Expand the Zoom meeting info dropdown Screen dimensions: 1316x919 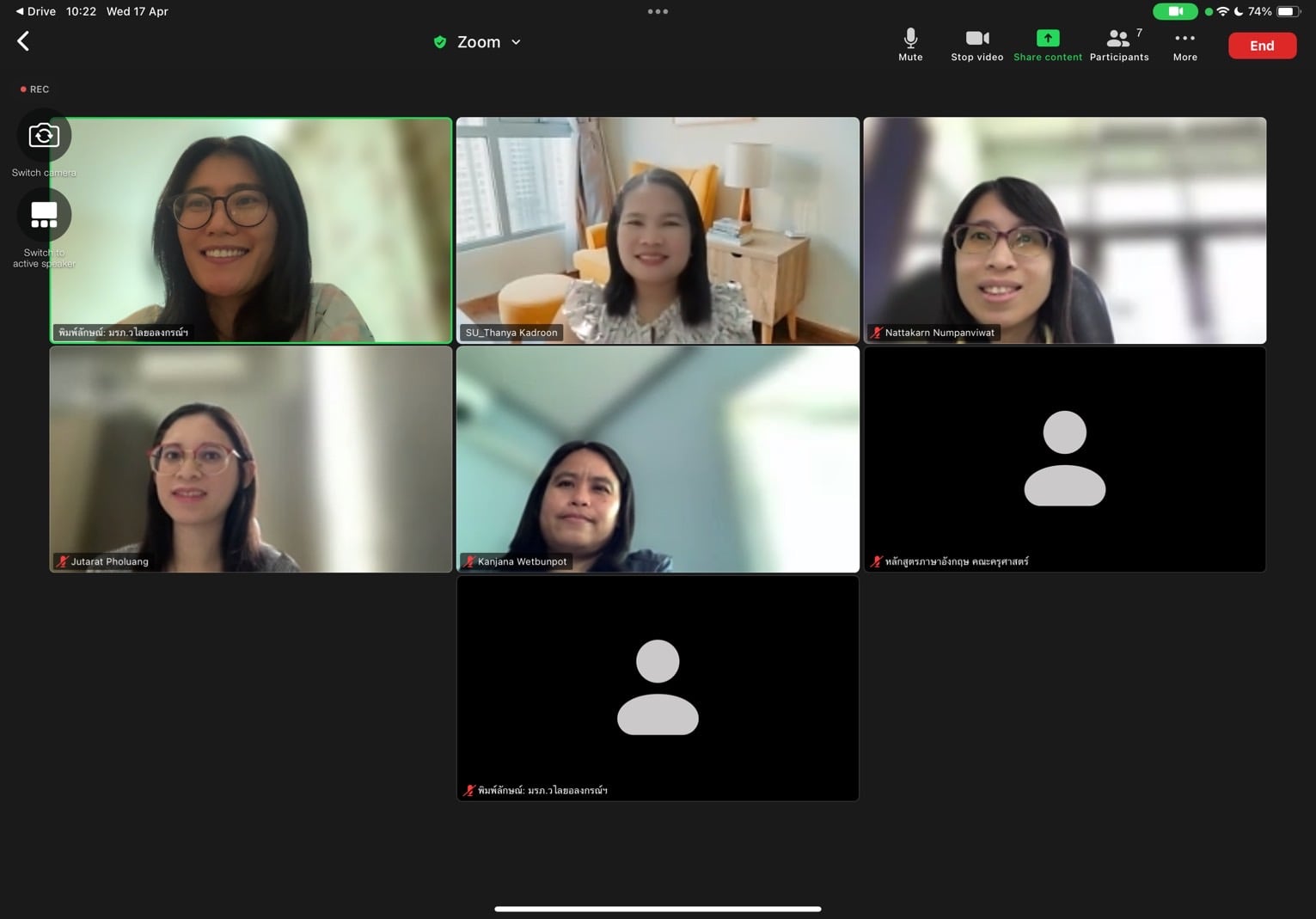[x=516, y=42]
